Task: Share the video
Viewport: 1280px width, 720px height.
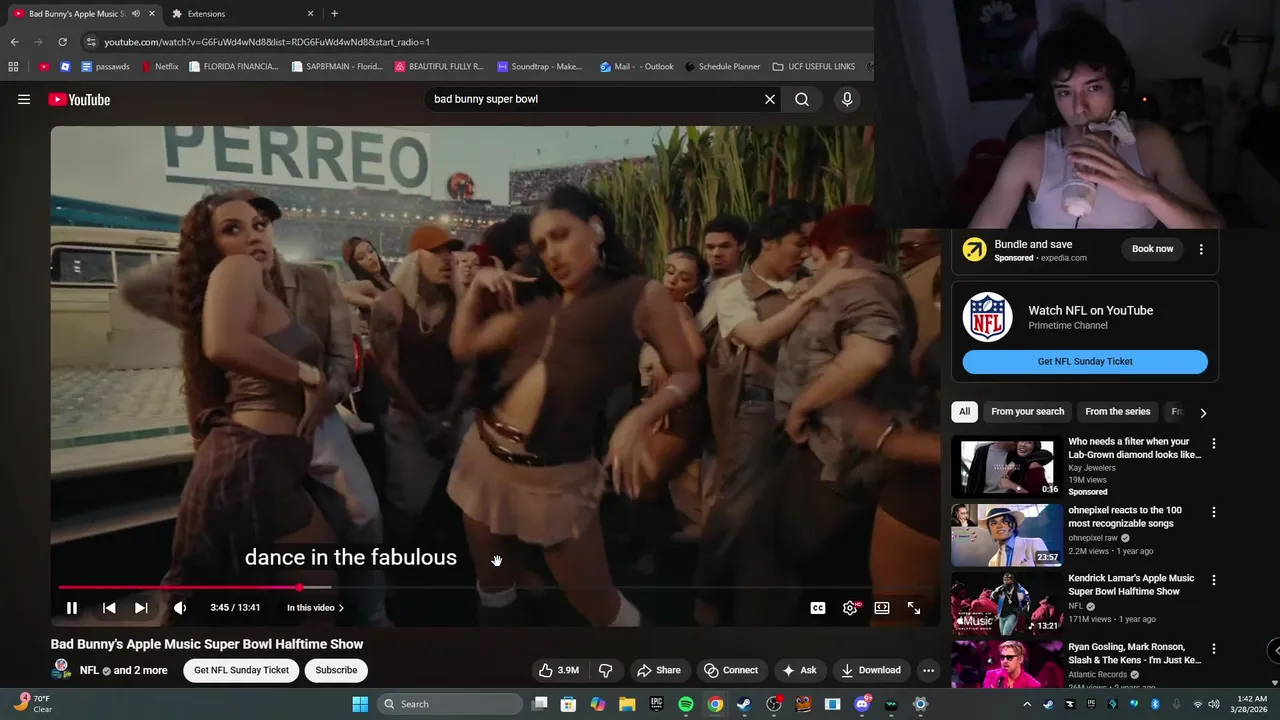Action: 659,670
